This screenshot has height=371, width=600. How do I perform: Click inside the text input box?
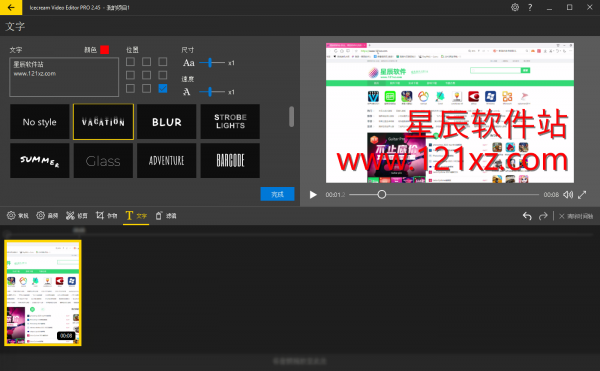click(64, 77)
